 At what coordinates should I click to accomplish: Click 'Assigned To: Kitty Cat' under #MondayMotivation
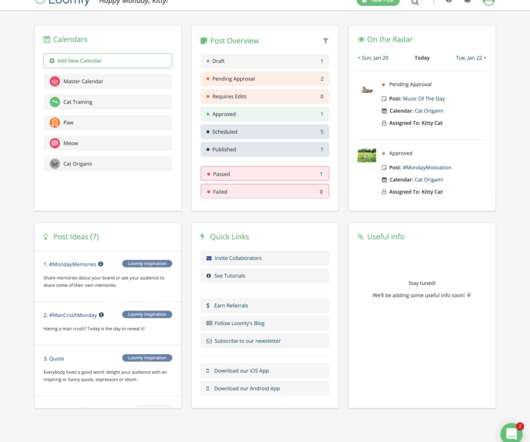point(416,192)
